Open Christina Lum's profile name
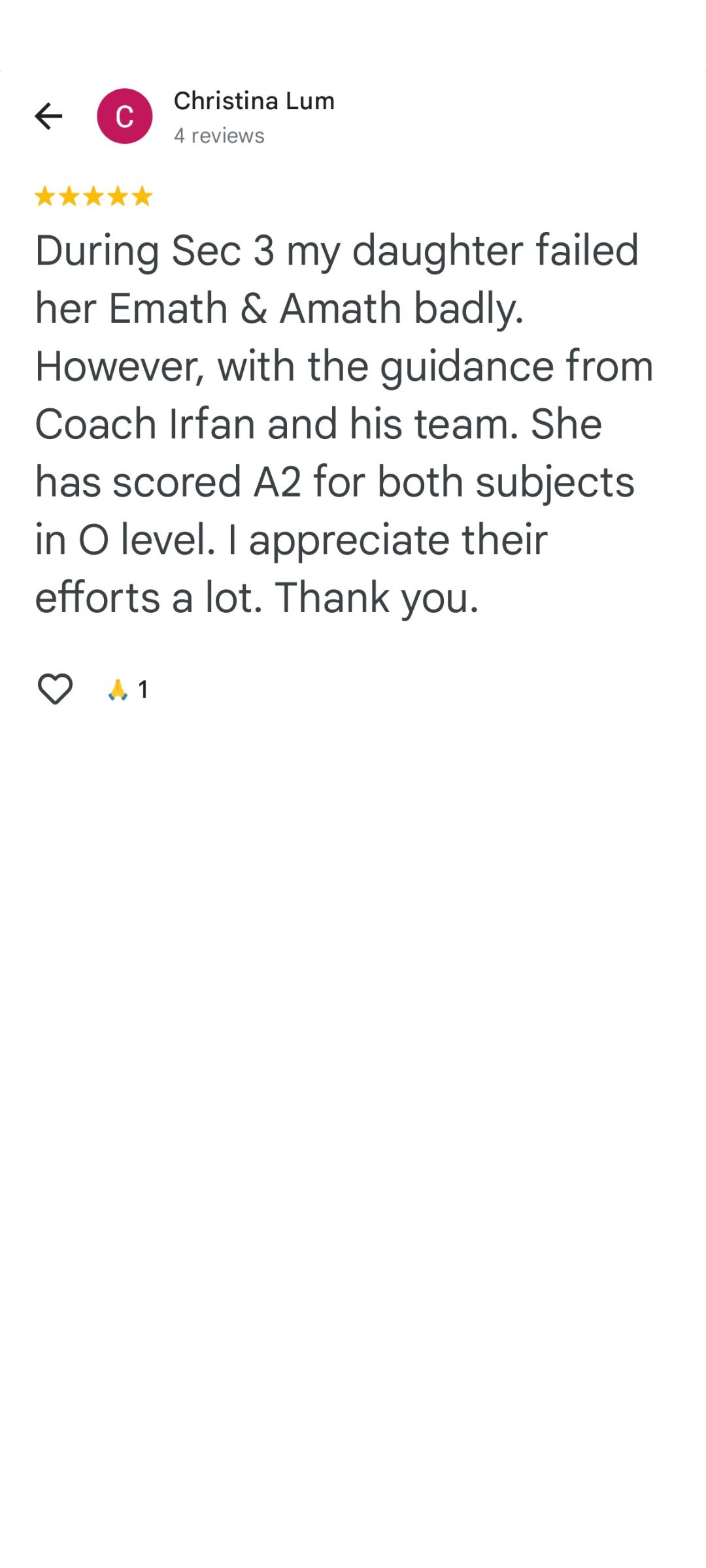 (x=254, y=101)
